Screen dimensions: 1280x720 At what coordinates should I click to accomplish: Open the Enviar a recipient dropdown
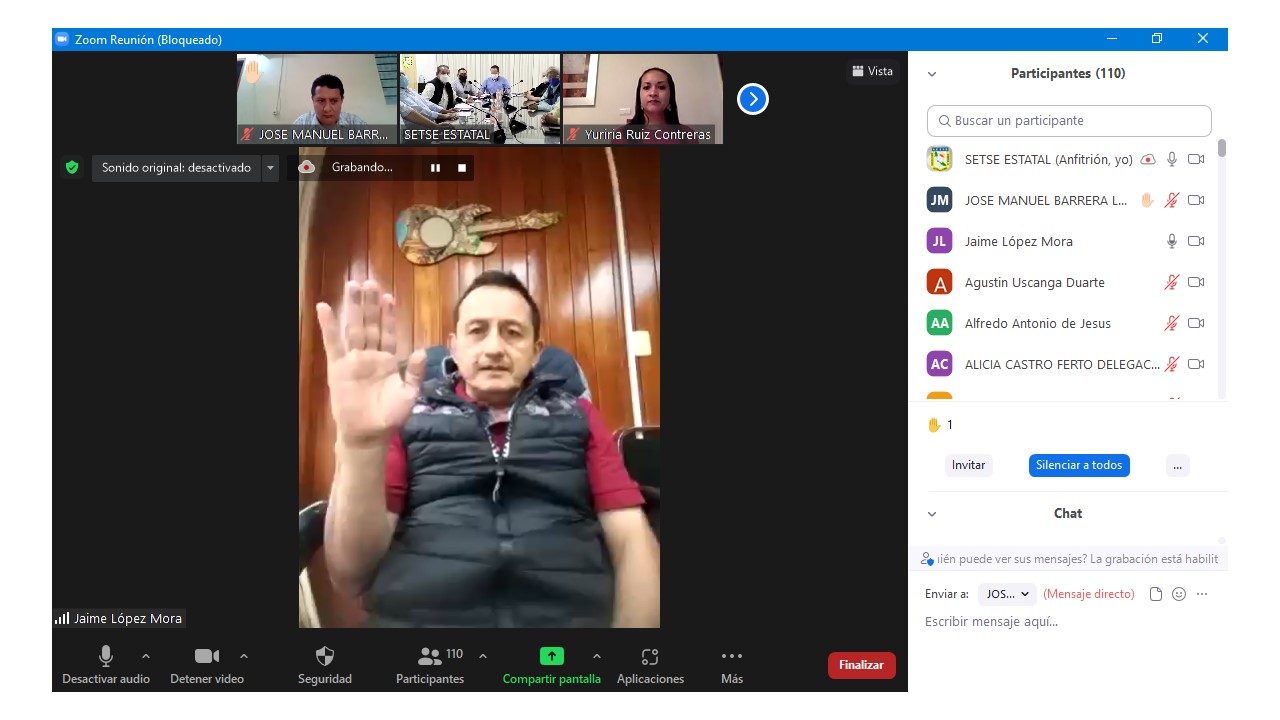coord(1007,594)
